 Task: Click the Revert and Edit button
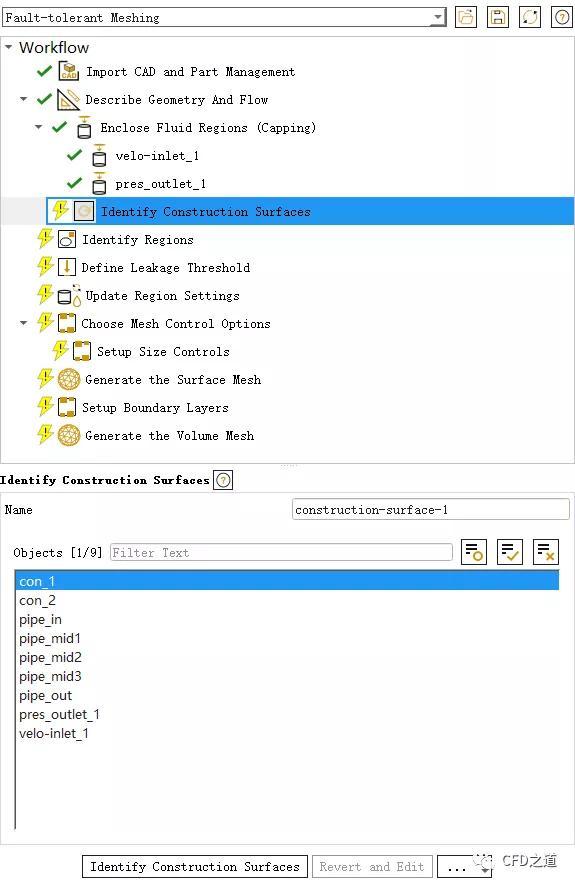[x=372, y=866]
